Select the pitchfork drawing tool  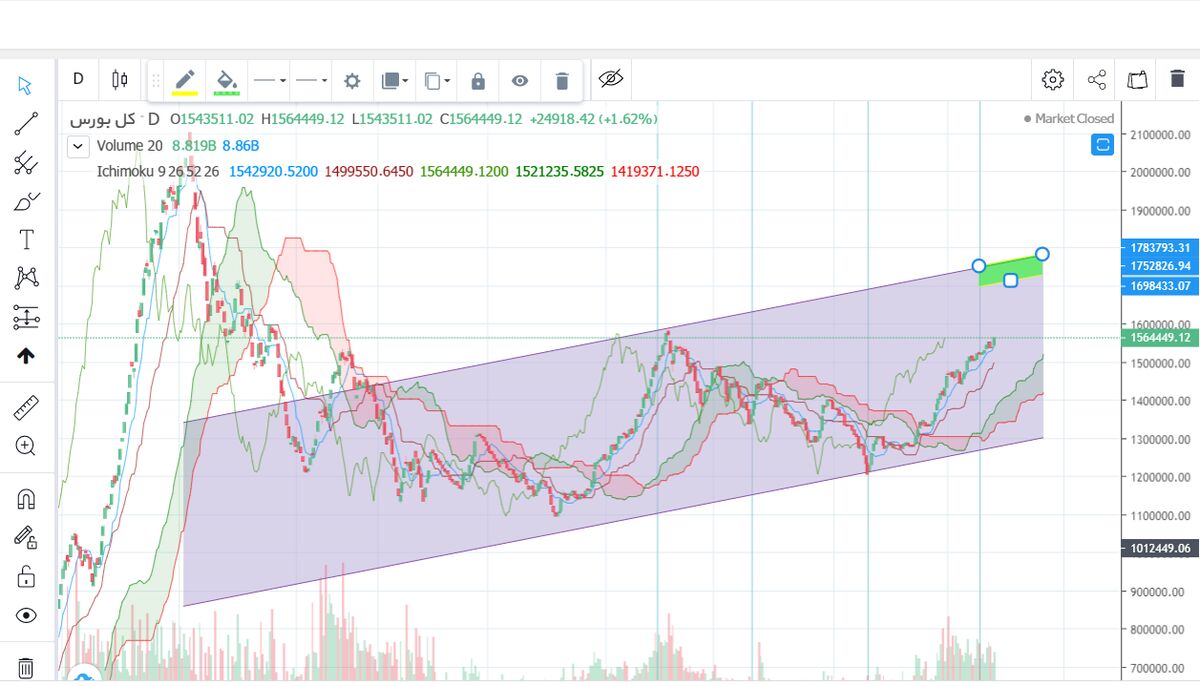(x=26, y=163)
